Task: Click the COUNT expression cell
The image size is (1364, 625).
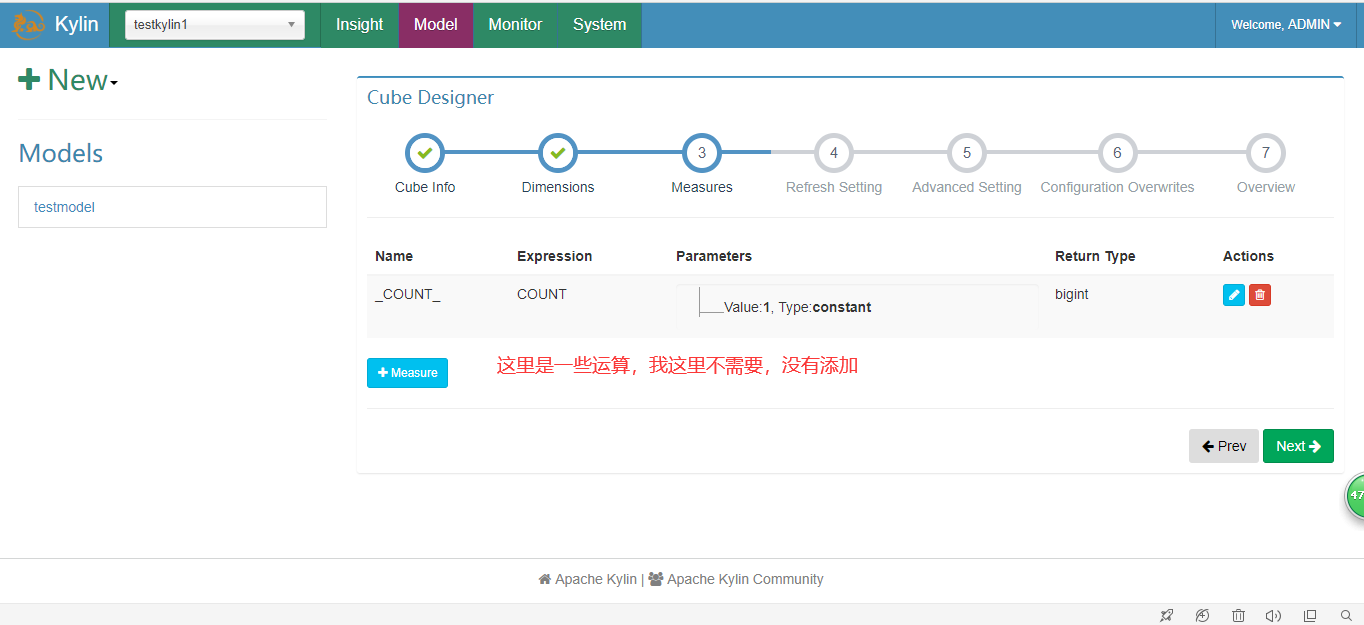Action: (x=542, y=294)
